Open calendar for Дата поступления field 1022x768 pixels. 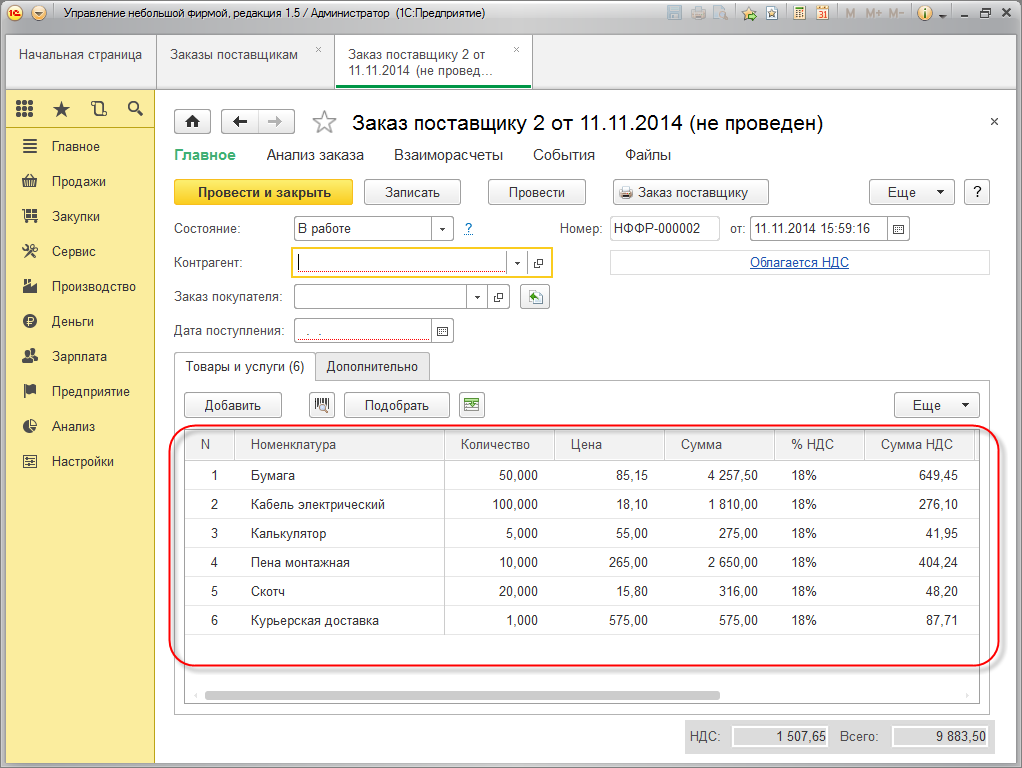click(x=443, y=330)
